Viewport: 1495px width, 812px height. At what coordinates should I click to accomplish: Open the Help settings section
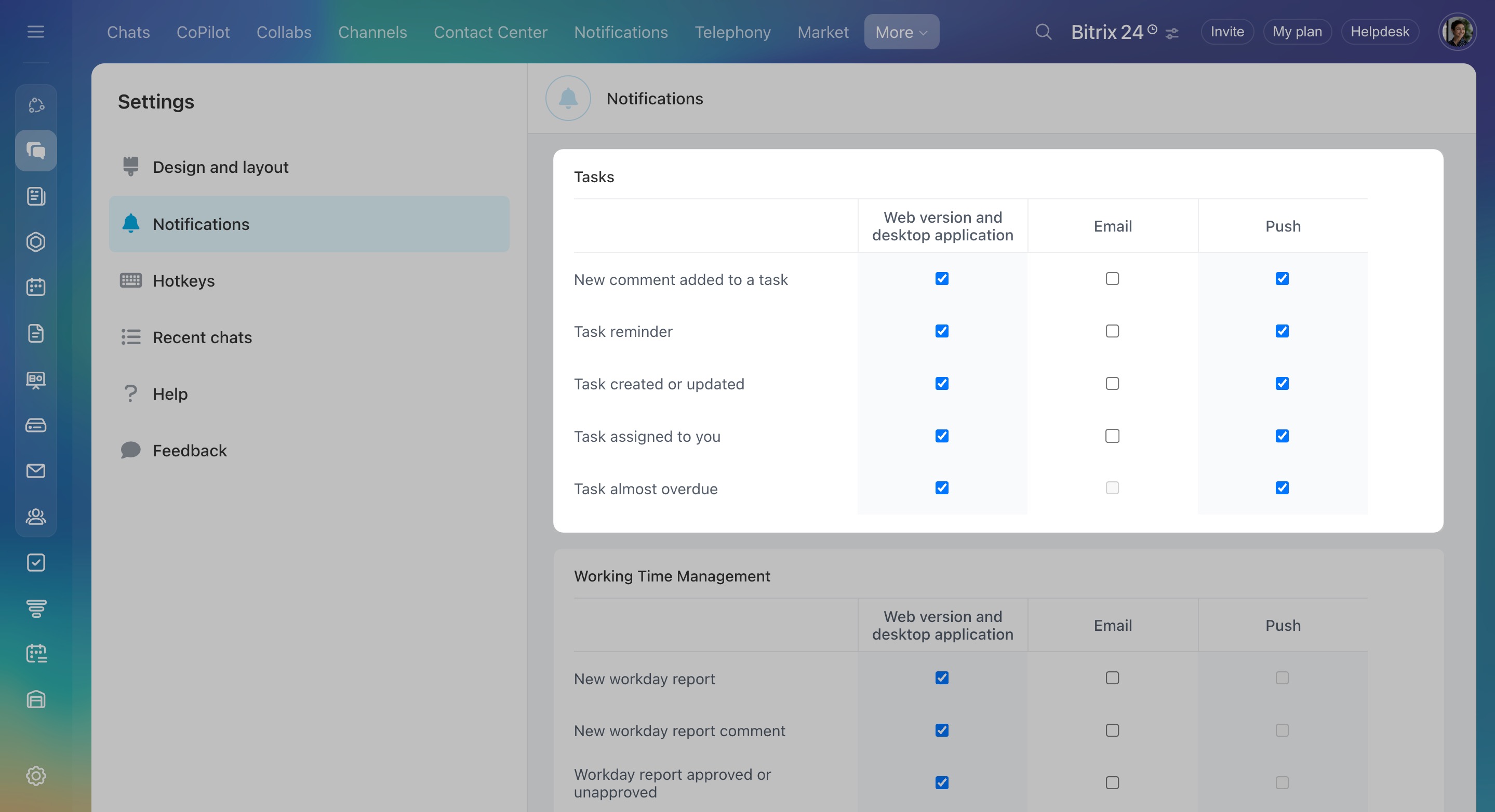309,394
